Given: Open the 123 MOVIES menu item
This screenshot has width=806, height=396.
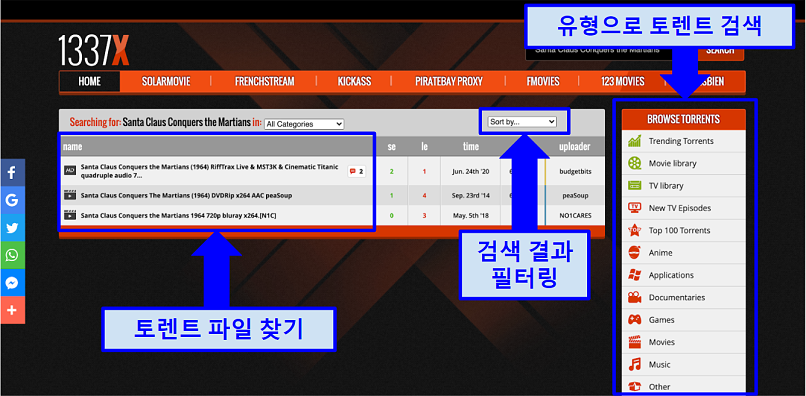Looking at the screenshot, I should pyautogui.click(x=622, y=81).
